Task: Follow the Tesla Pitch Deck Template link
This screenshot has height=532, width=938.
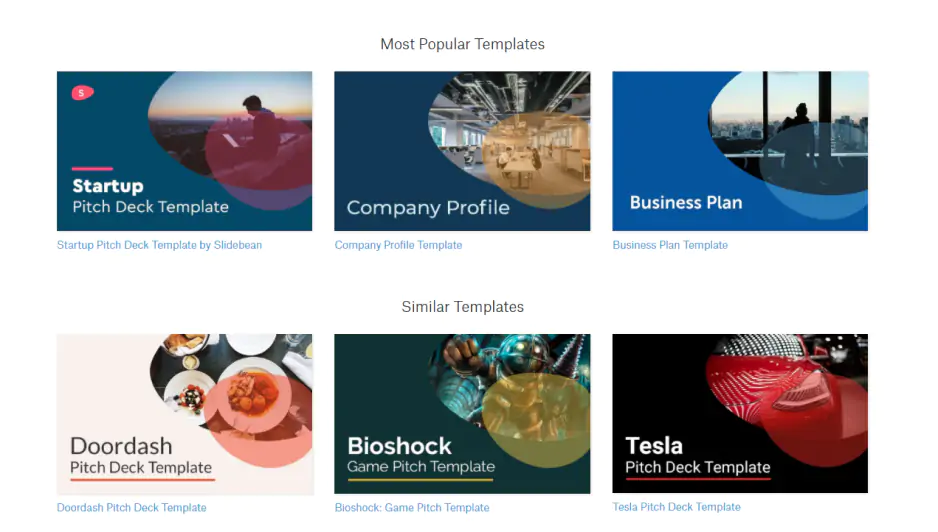Action: (x=676, y=507)
